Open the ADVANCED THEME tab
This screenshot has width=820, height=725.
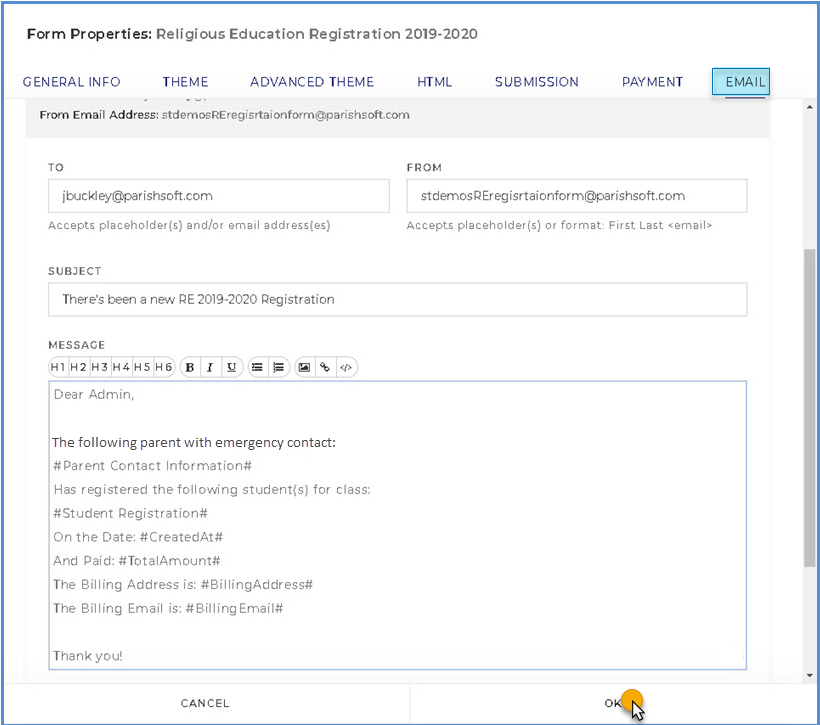(x=312, y=82)
